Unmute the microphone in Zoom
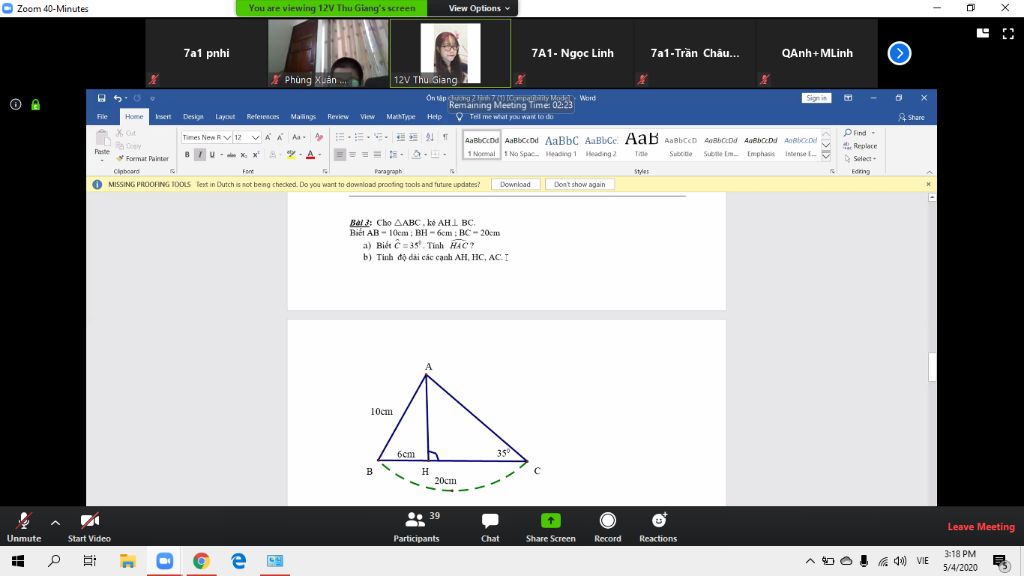This screenshot has width=1024, height=576. (x=24, y=527)
